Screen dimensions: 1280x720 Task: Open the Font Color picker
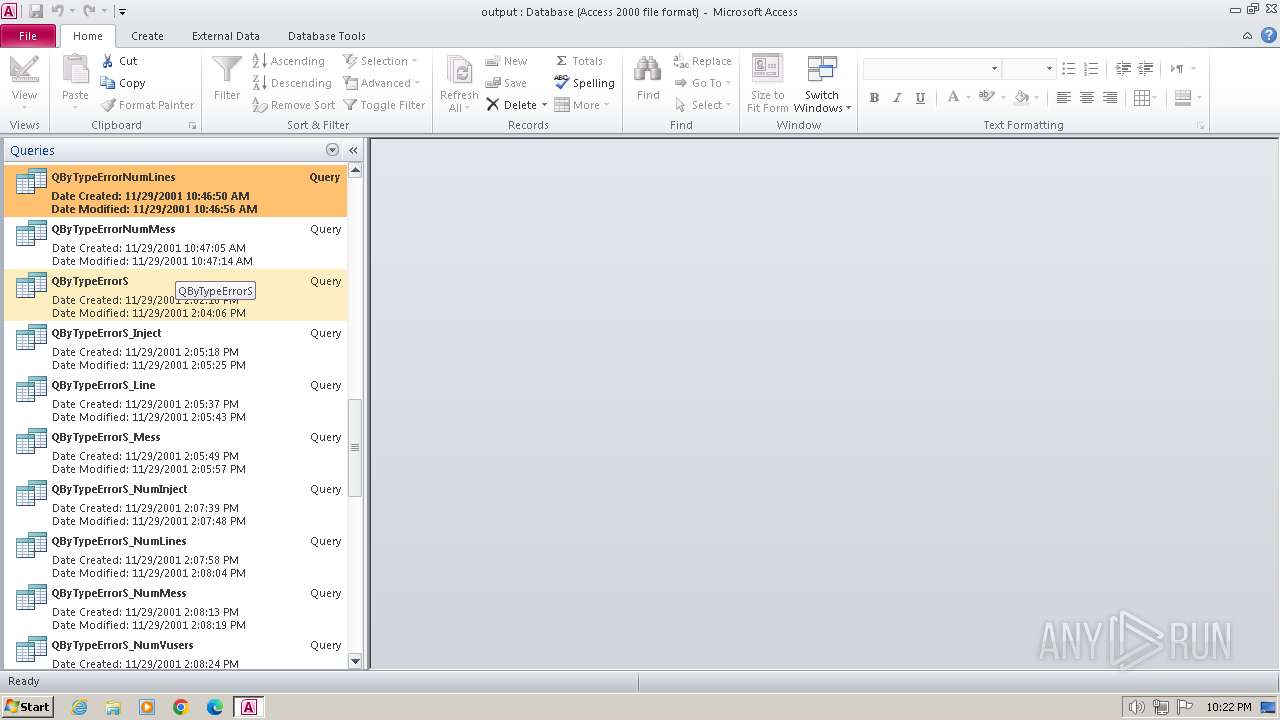coord(957,97)
